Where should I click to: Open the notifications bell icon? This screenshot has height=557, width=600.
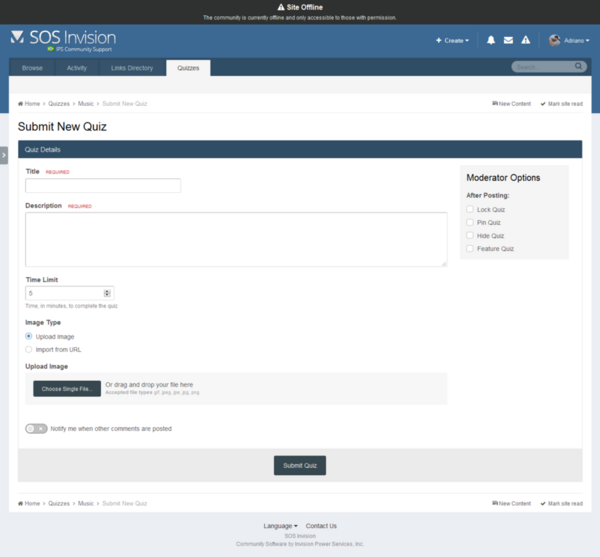pos(491,41)
